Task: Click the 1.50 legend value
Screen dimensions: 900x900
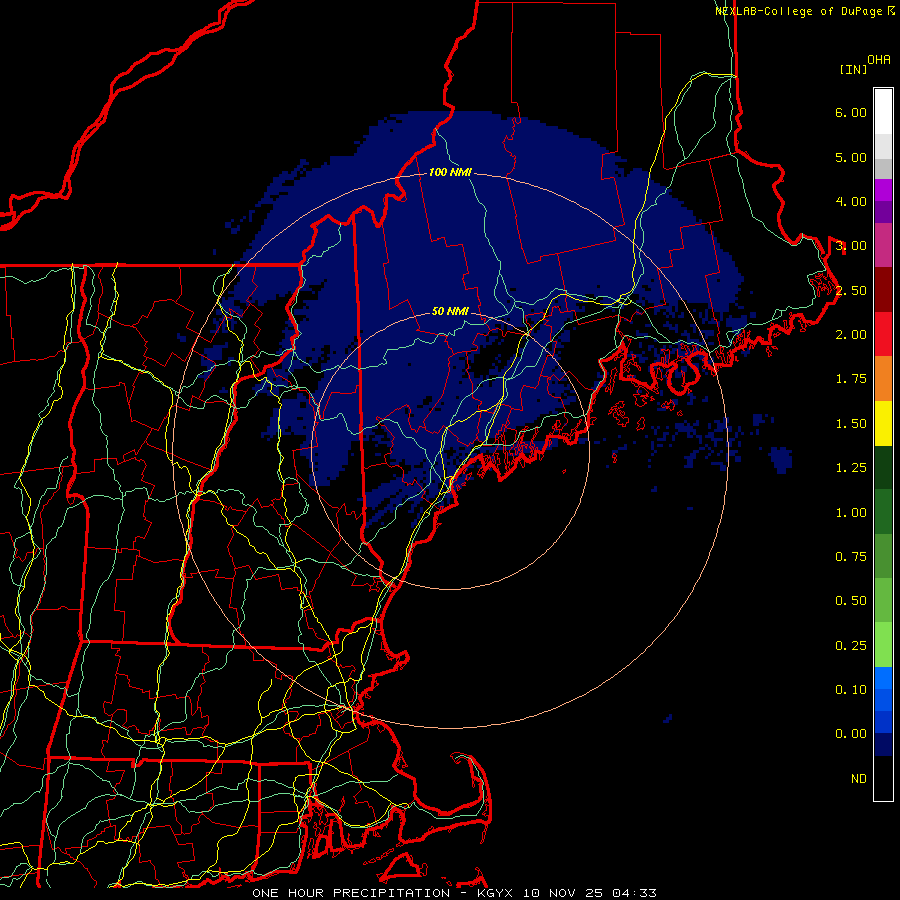Action: [851, 424]
